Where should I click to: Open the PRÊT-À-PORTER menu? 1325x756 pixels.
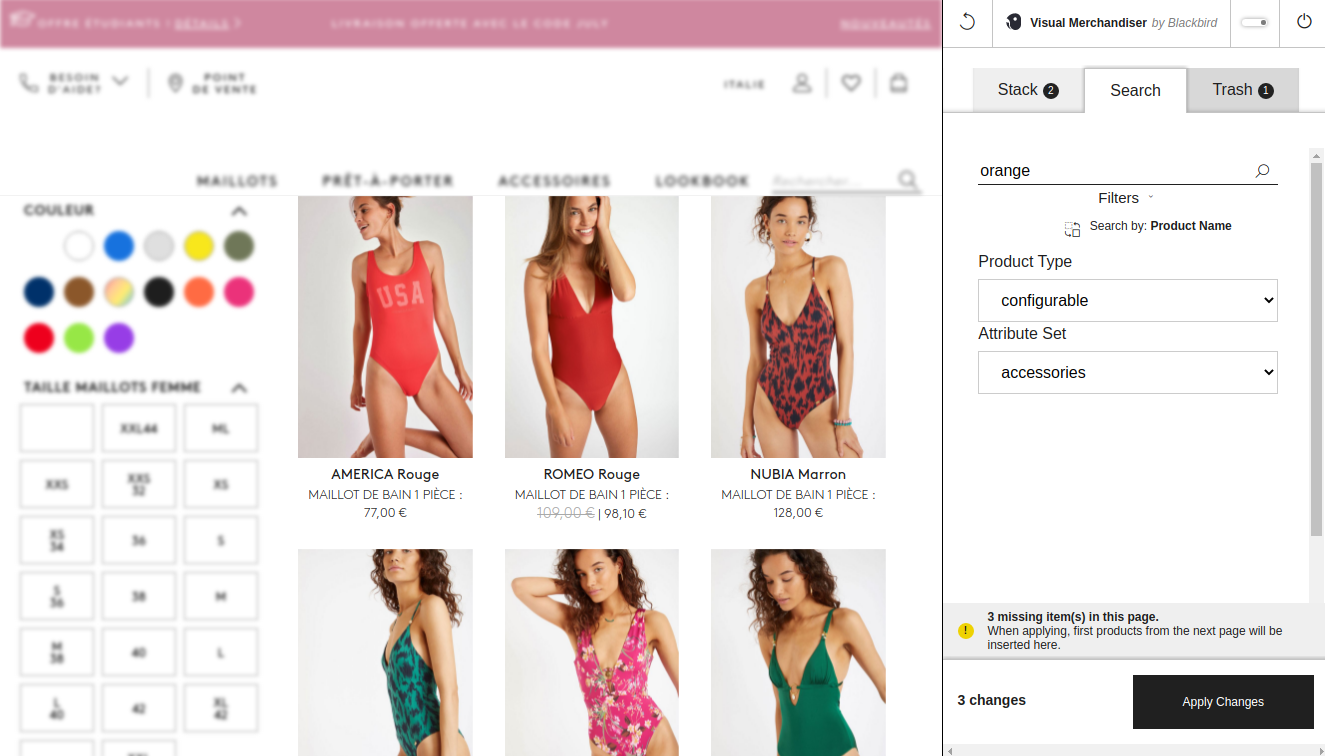click(x=388, y=181)
